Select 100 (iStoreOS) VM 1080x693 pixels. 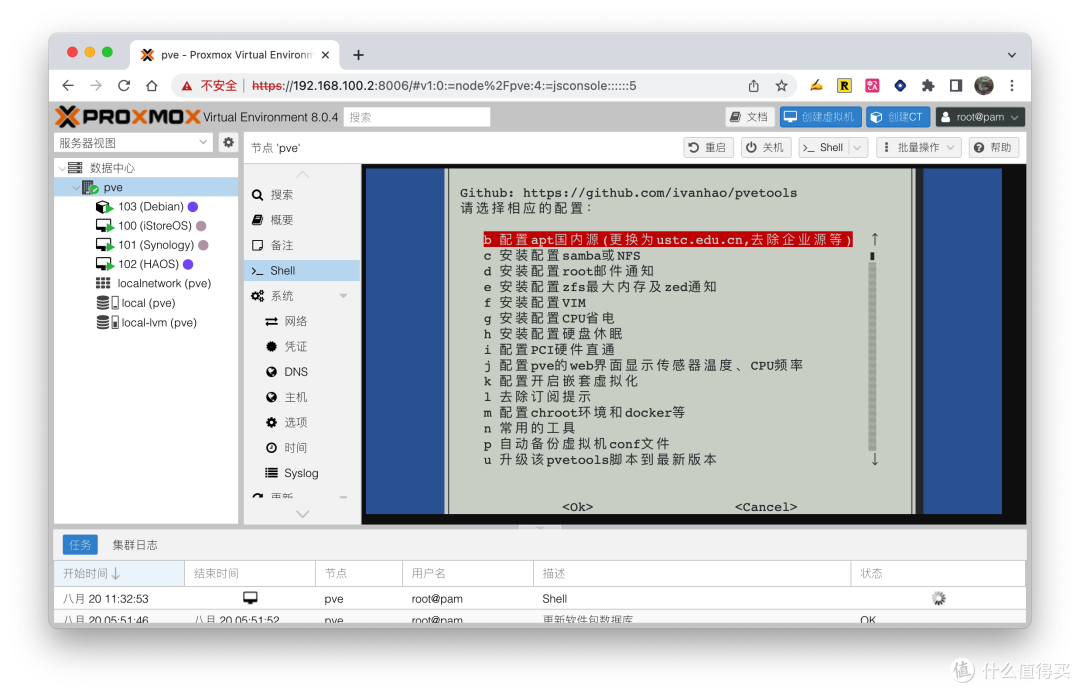pos(151,226)
